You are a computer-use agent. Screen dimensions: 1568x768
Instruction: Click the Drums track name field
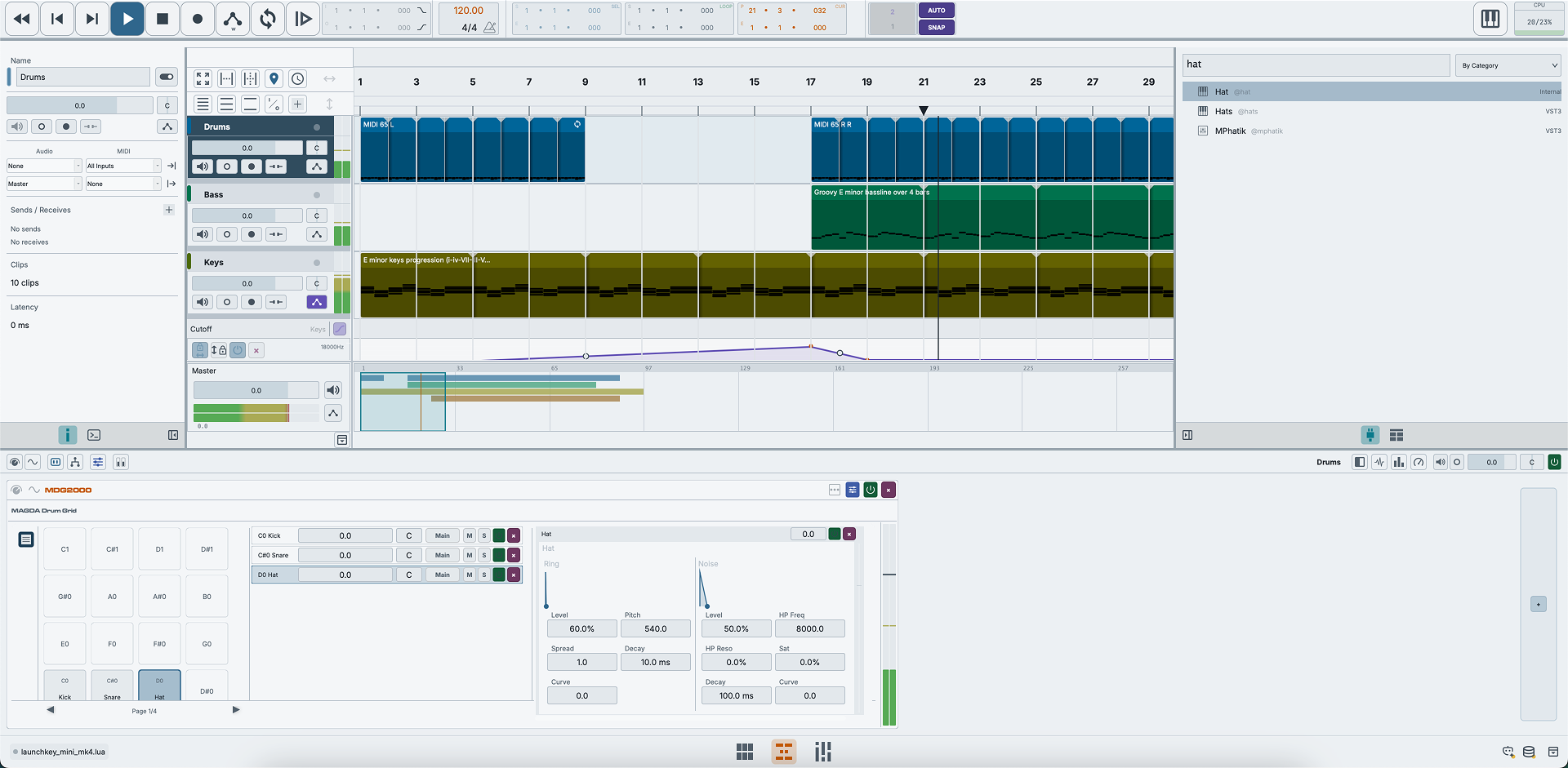pos(82,77)
